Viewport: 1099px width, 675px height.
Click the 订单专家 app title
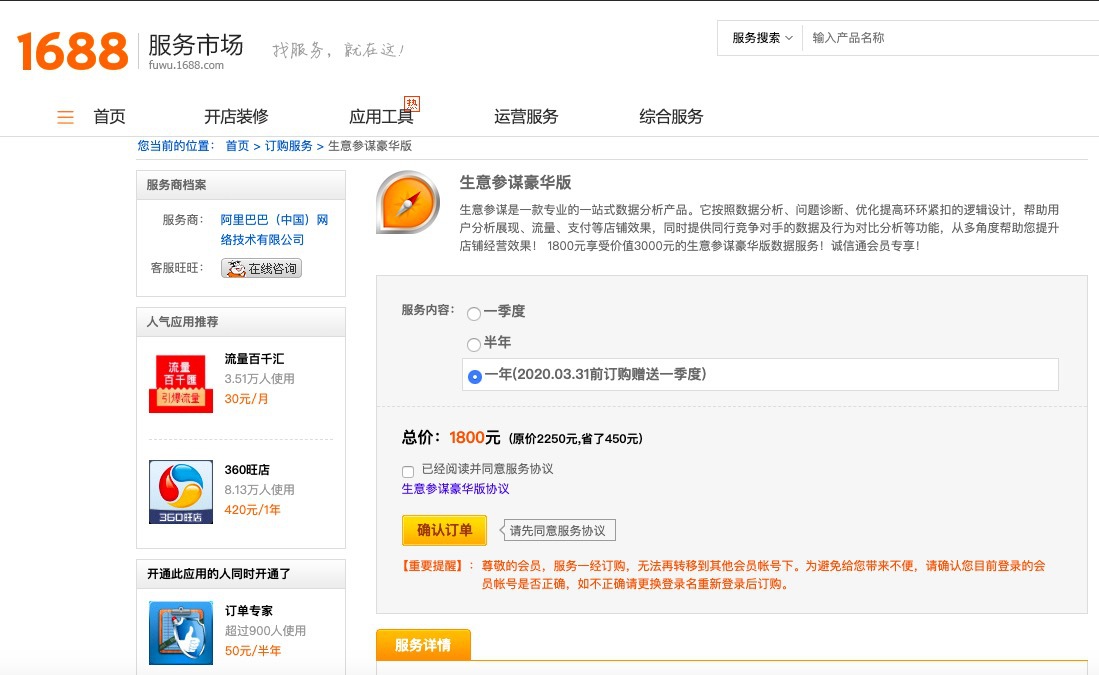point(249,611)
